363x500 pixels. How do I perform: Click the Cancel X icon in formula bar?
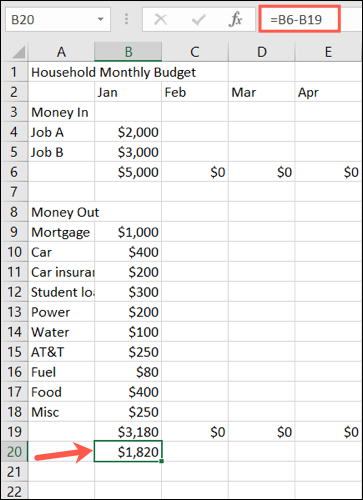161,20
